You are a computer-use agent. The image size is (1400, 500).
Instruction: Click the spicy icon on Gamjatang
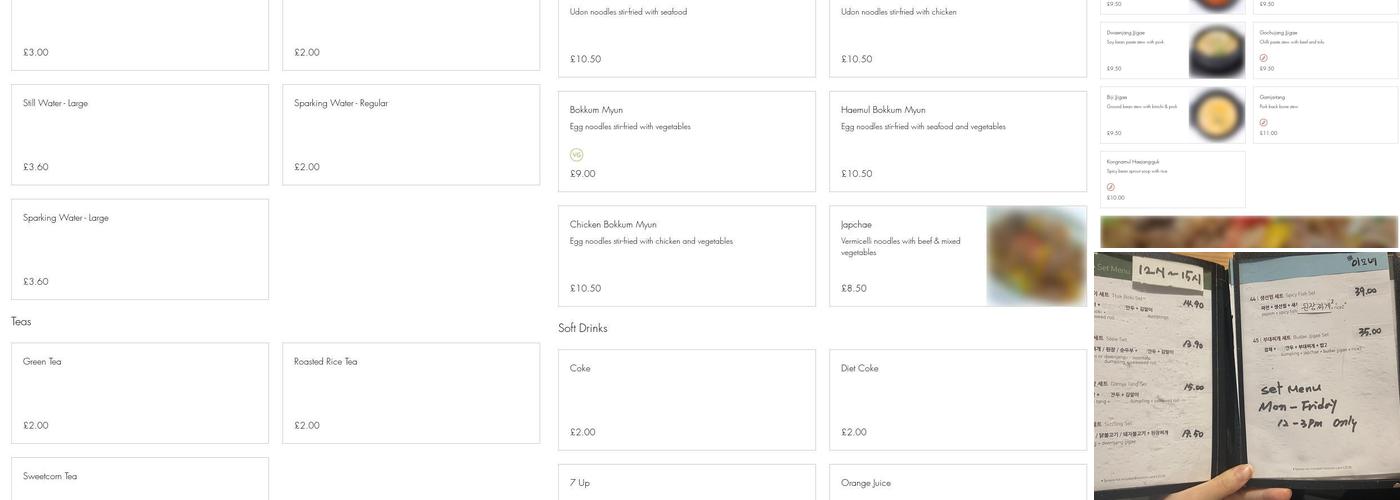[x=1263, y=123]
